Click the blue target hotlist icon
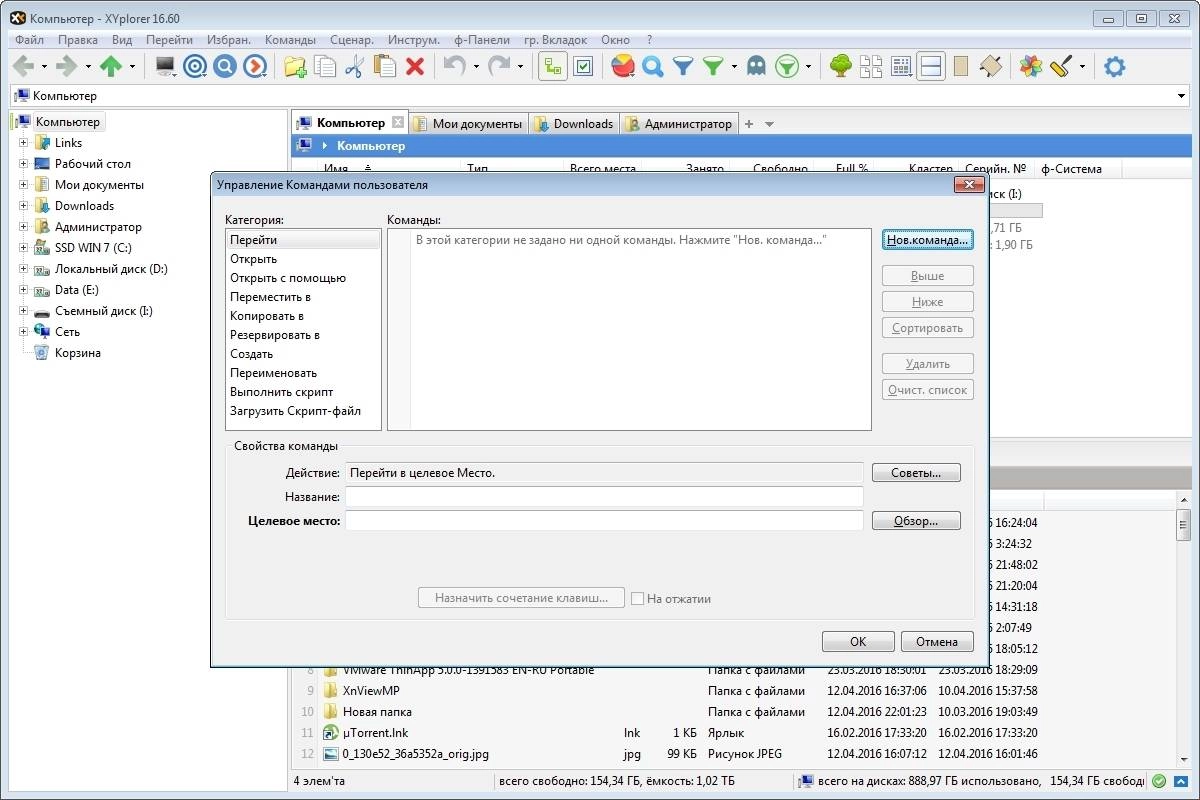The height and width of the screenshot is (800, 1200). pos(196,67)
